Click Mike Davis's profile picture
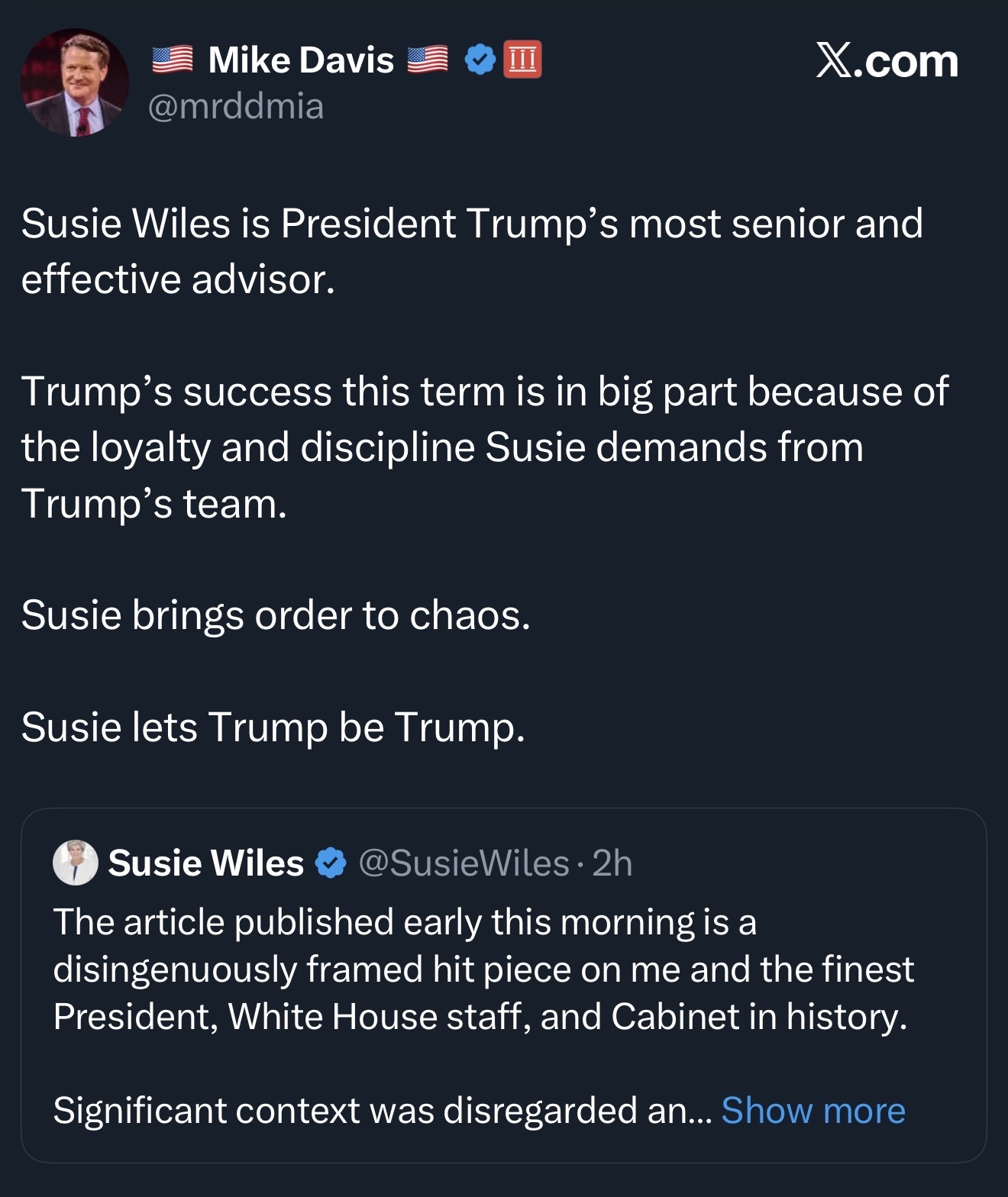Image resolution: width=1008 pixels, height=1197 pixels. 74,82
